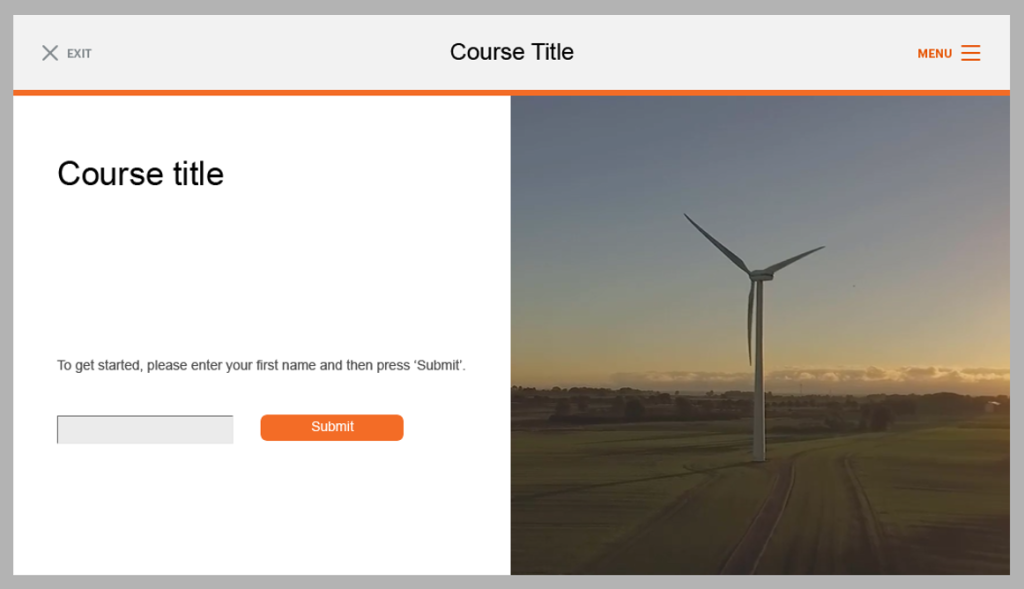Select the 'Course title' heading on the slide
This screenshot has height=589, width=1024.
click(140, 173)
